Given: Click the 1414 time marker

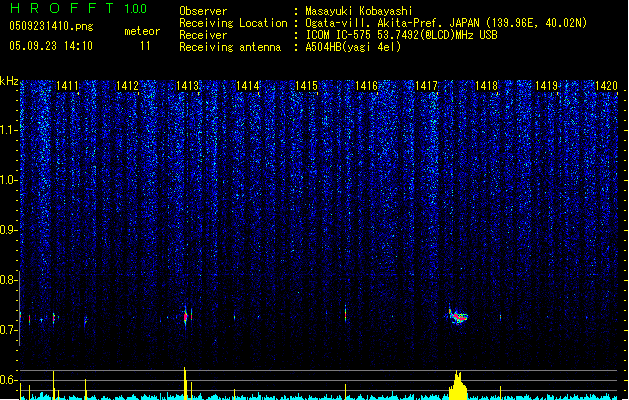Looking at the screenshot, I should (248, 86).
